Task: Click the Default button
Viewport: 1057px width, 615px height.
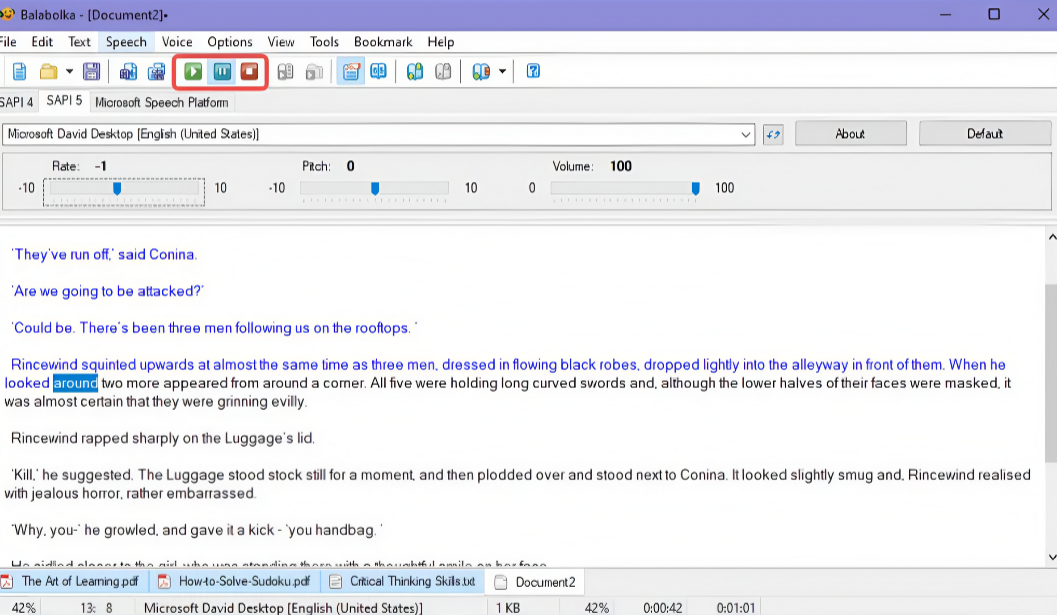Action: (x=985, y=134)
